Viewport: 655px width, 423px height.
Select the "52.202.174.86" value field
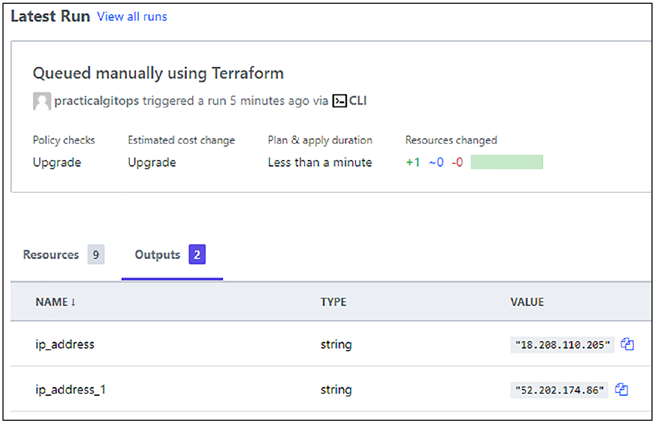pyautogui.click(x=559, y=390)
